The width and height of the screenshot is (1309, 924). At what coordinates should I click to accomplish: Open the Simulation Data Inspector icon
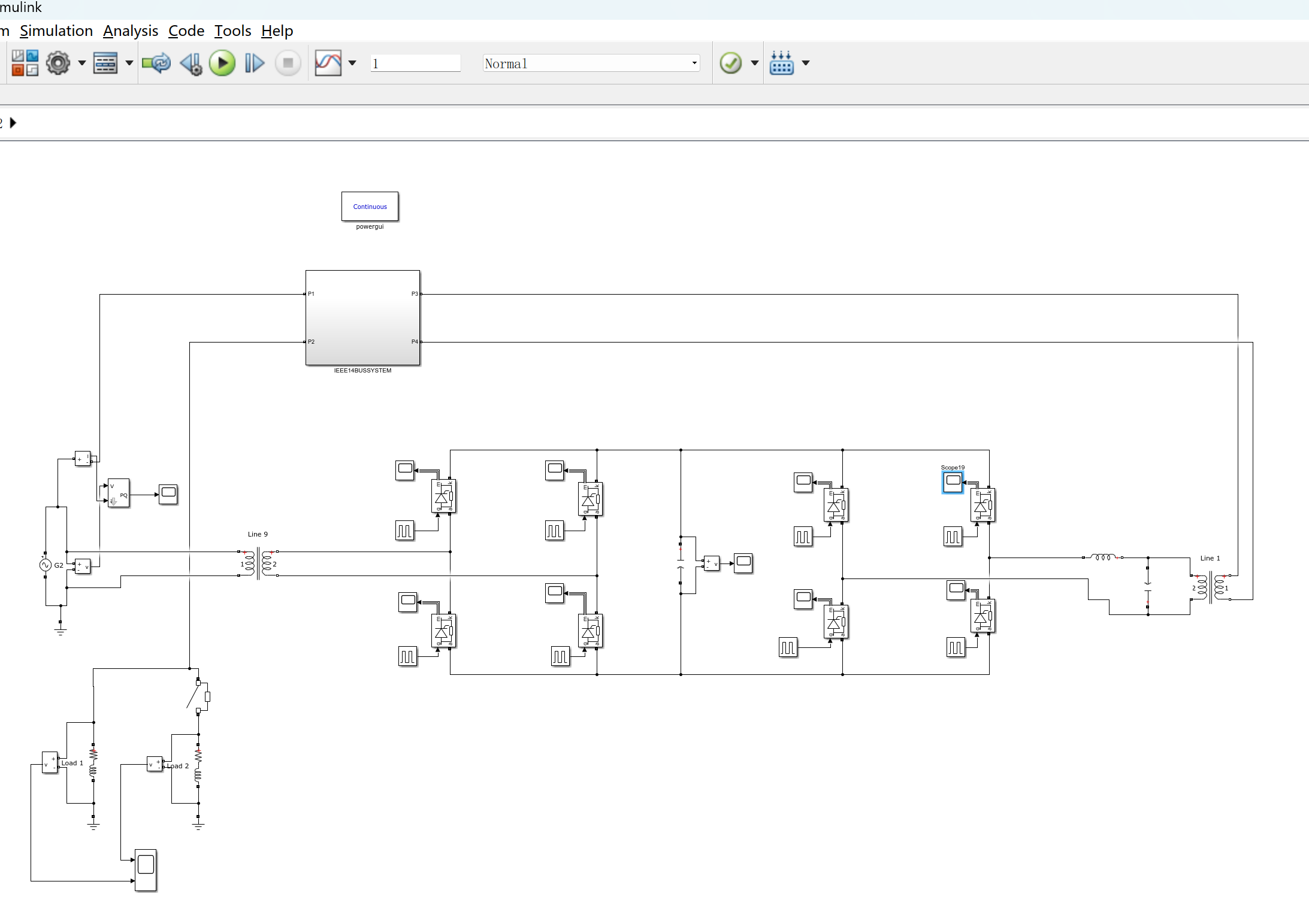[328, 63]
